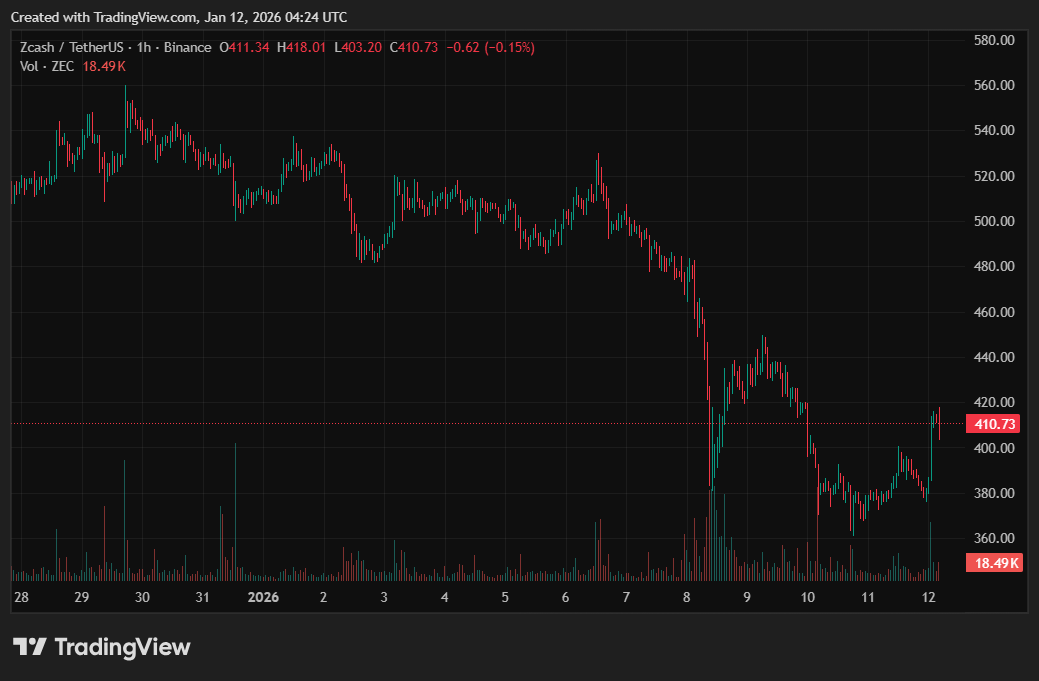Click the 28 date marker on time axis
Screen dimensions: 1039x681
21,597
